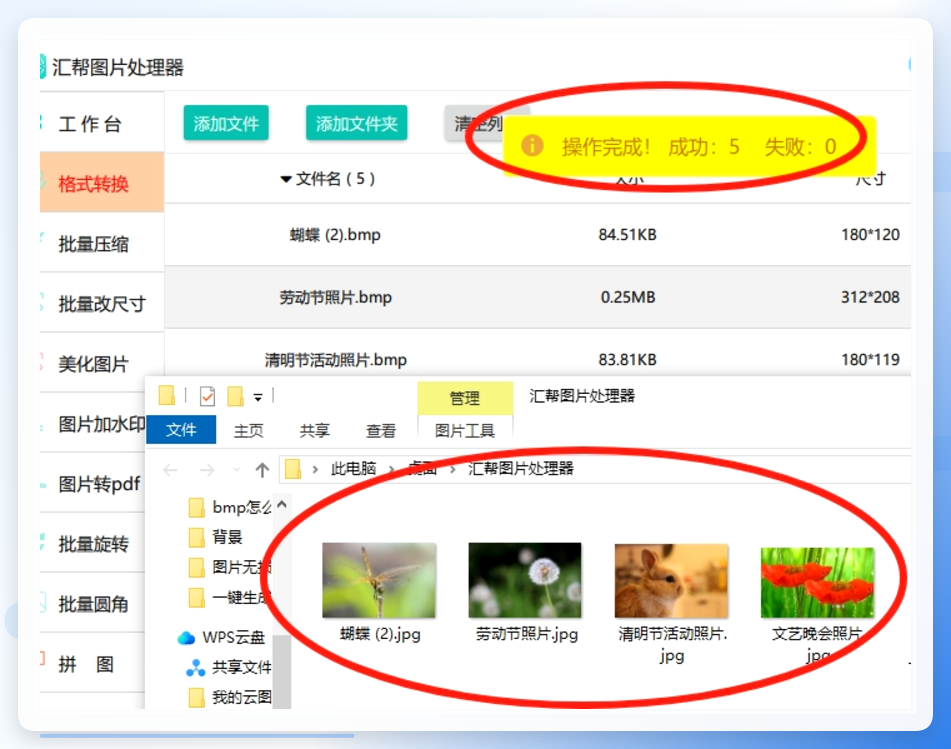Viewport: 951px width, 749px height.
Task: Open the 背景 folder in navigation pane
Action: (215, 537)
